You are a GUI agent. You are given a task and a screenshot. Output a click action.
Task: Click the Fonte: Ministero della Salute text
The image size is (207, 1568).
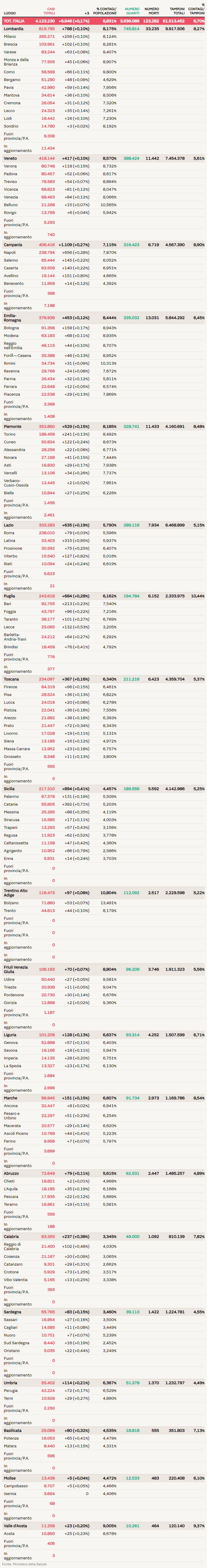coord(24,1564)
